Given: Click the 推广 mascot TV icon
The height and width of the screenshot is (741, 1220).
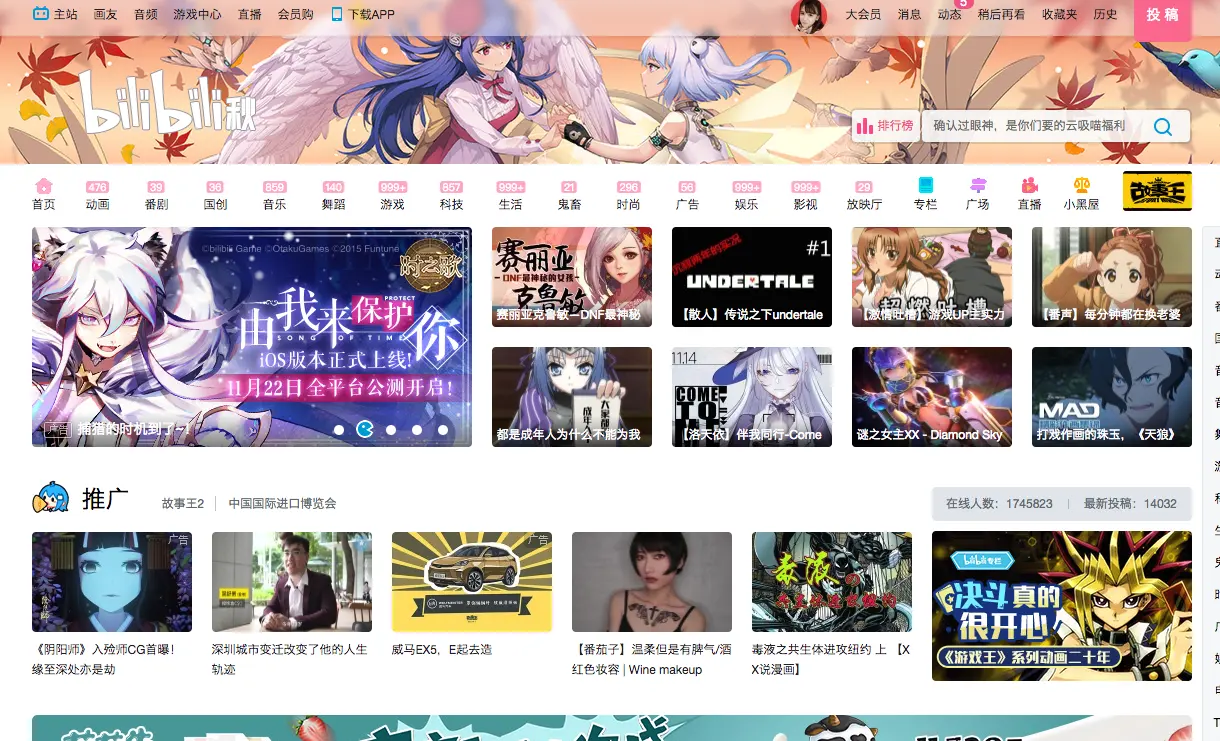Looking at the screenshot, I should [x=50, y=497].
